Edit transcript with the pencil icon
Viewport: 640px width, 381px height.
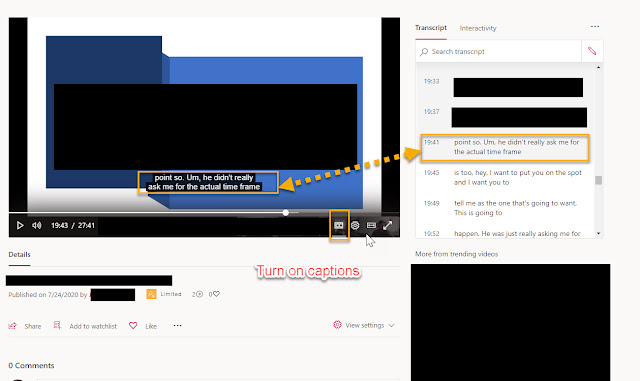(x=592, y=51)
